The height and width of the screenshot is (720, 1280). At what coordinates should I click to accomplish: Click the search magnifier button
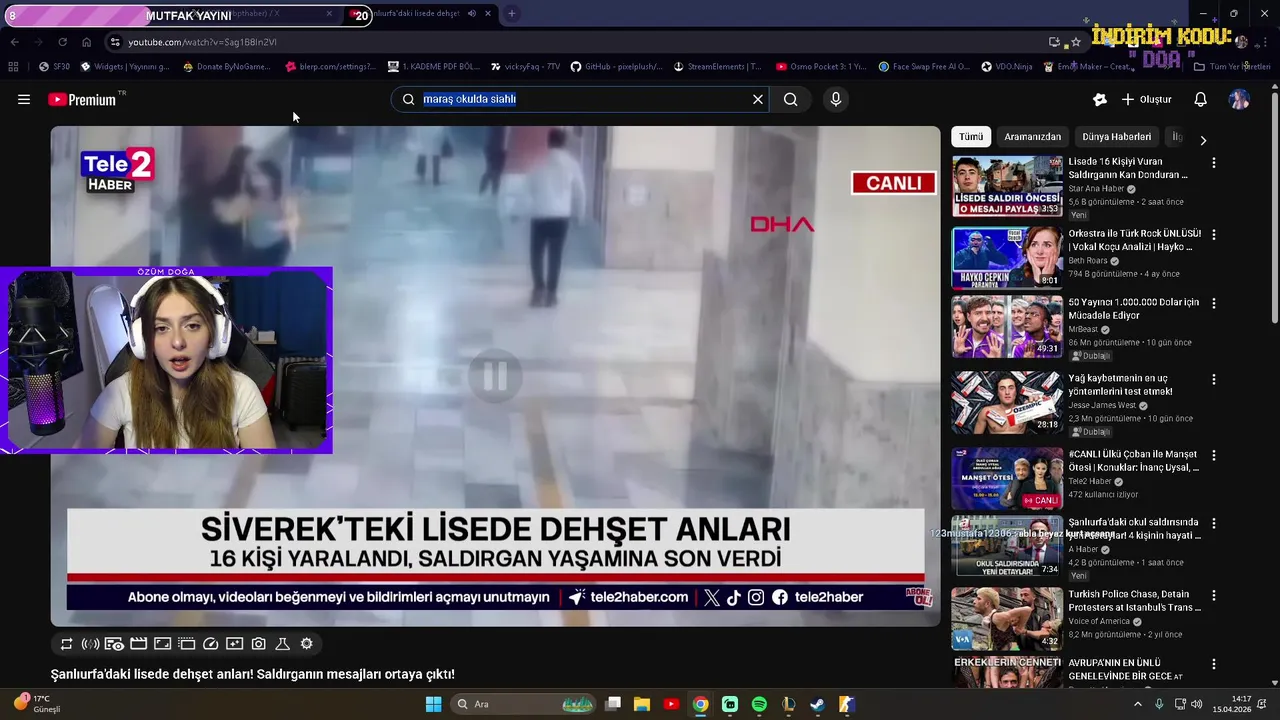pos(791,99)
